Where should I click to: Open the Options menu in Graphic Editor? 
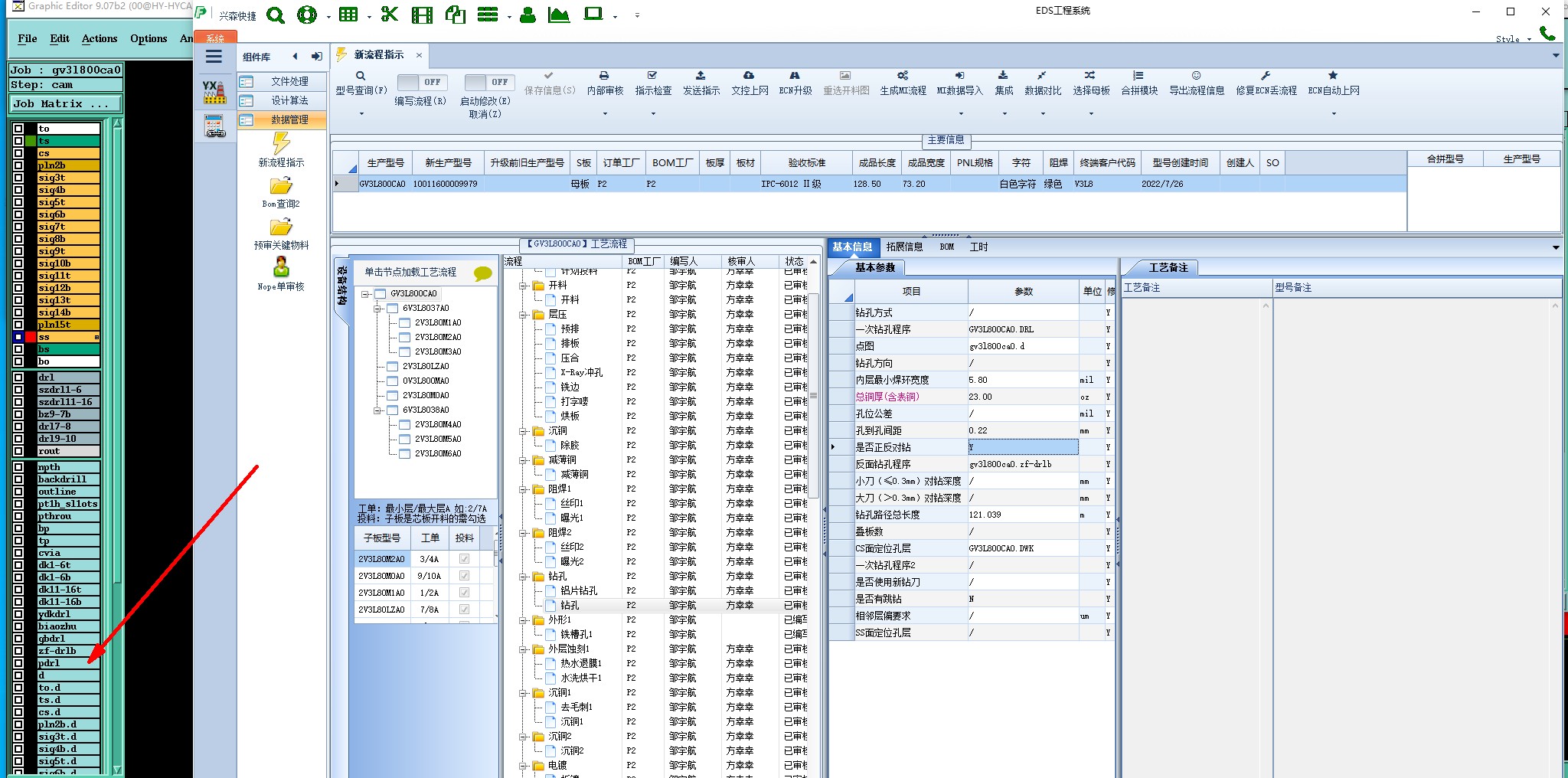[x=149, y=38]
